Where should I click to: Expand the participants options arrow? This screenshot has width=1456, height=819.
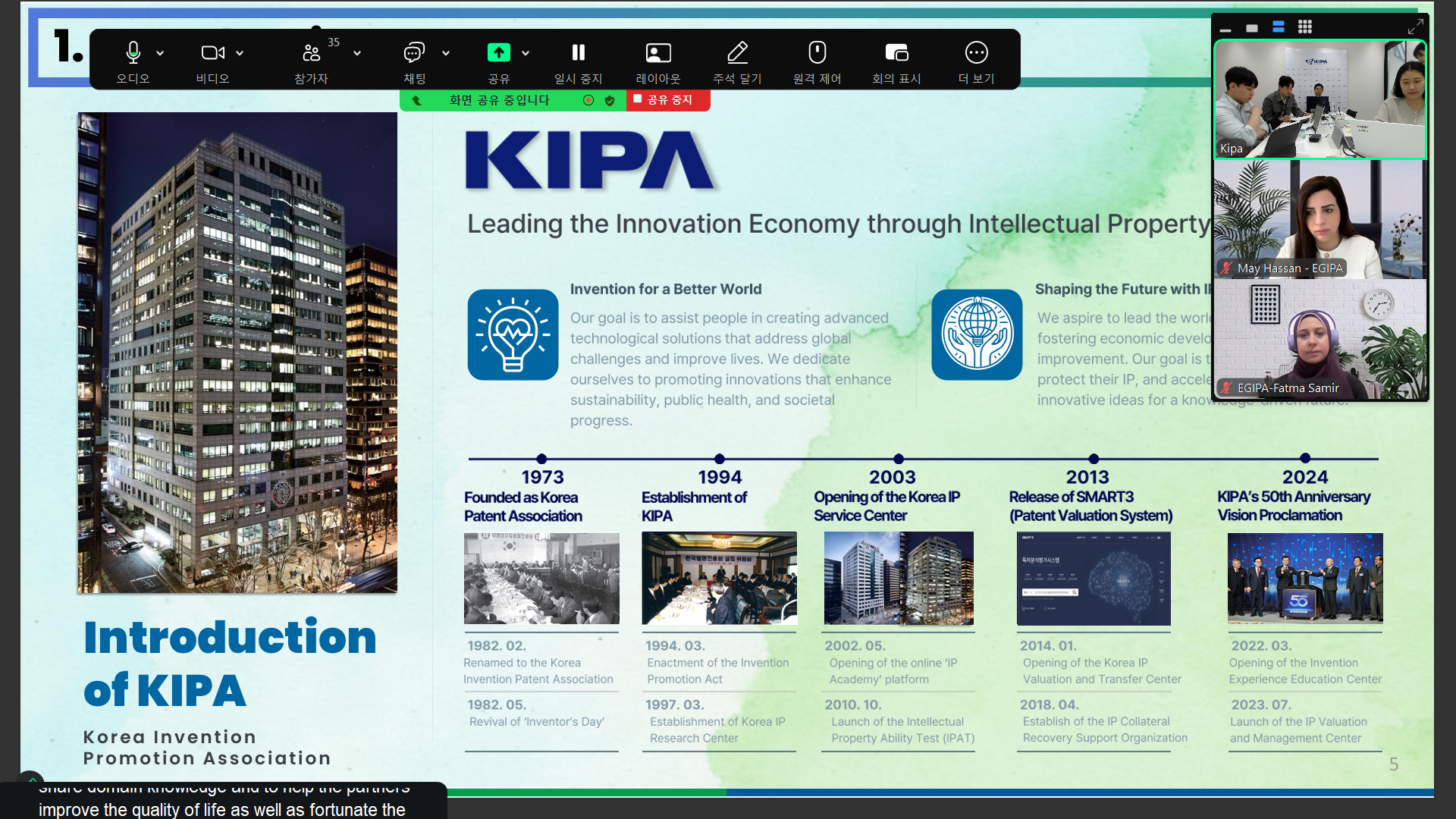(x=357, y=53)
